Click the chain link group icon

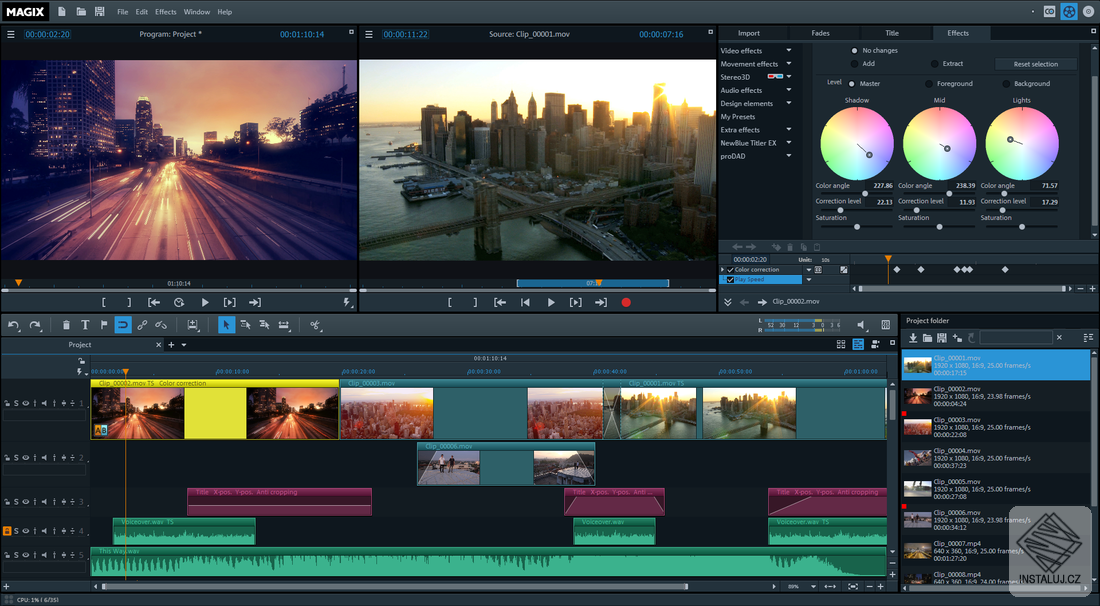(x=142, y=325)
